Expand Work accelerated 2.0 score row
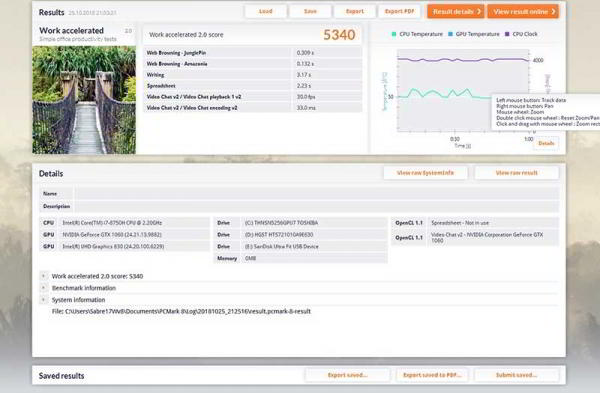 [43, 276]
